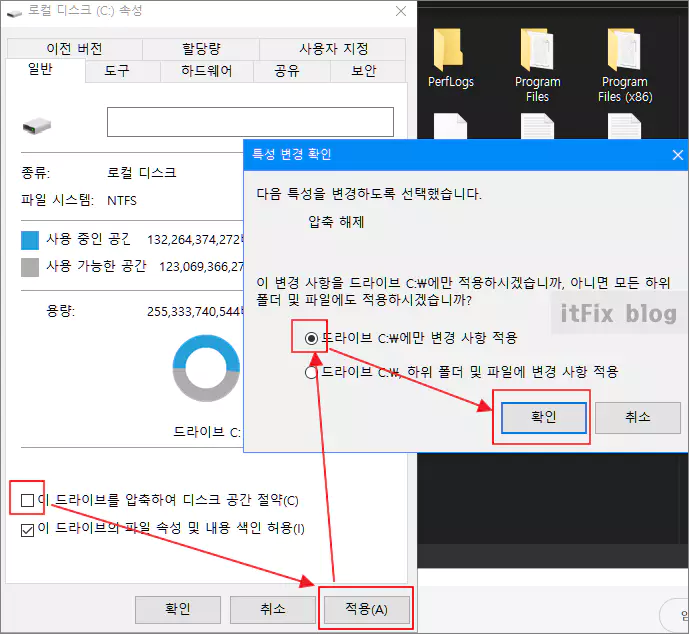Switch to the 하드웨어 tab
This screenshot has height=634, width=689.
pos(207,71)
